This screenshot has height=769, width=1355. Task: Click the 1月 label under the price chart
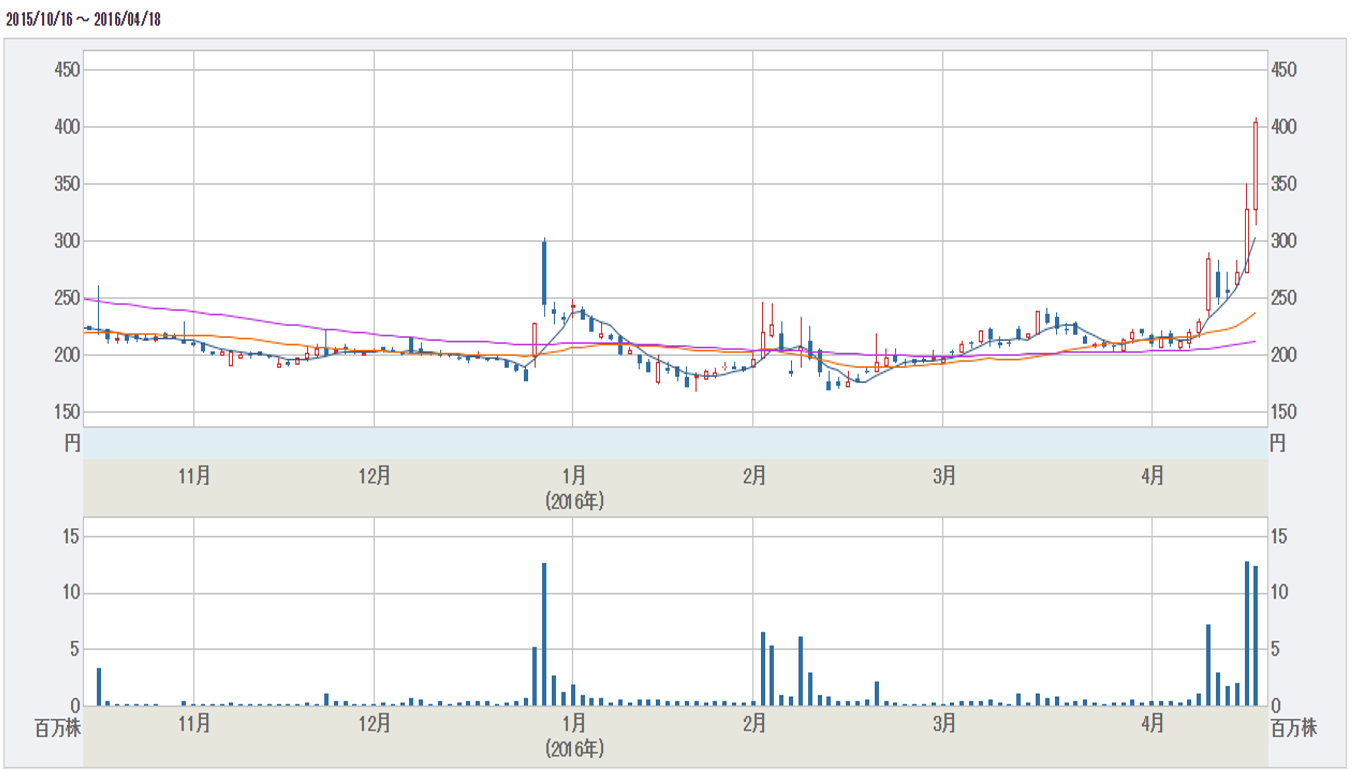pos(574,476)
